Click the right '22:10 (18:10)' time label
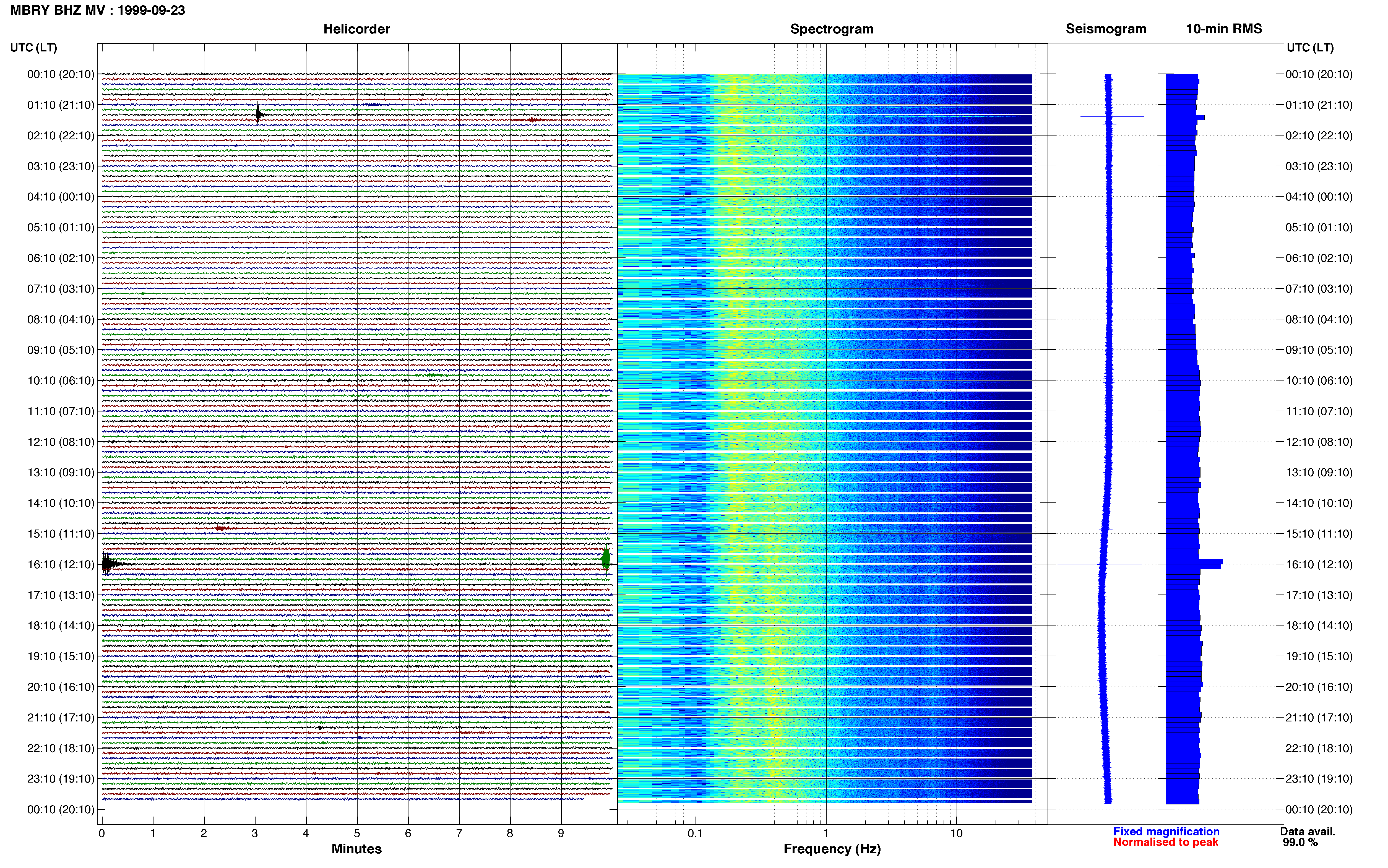This screenshot has width=1388, height=868. (x=1319, y=748)
